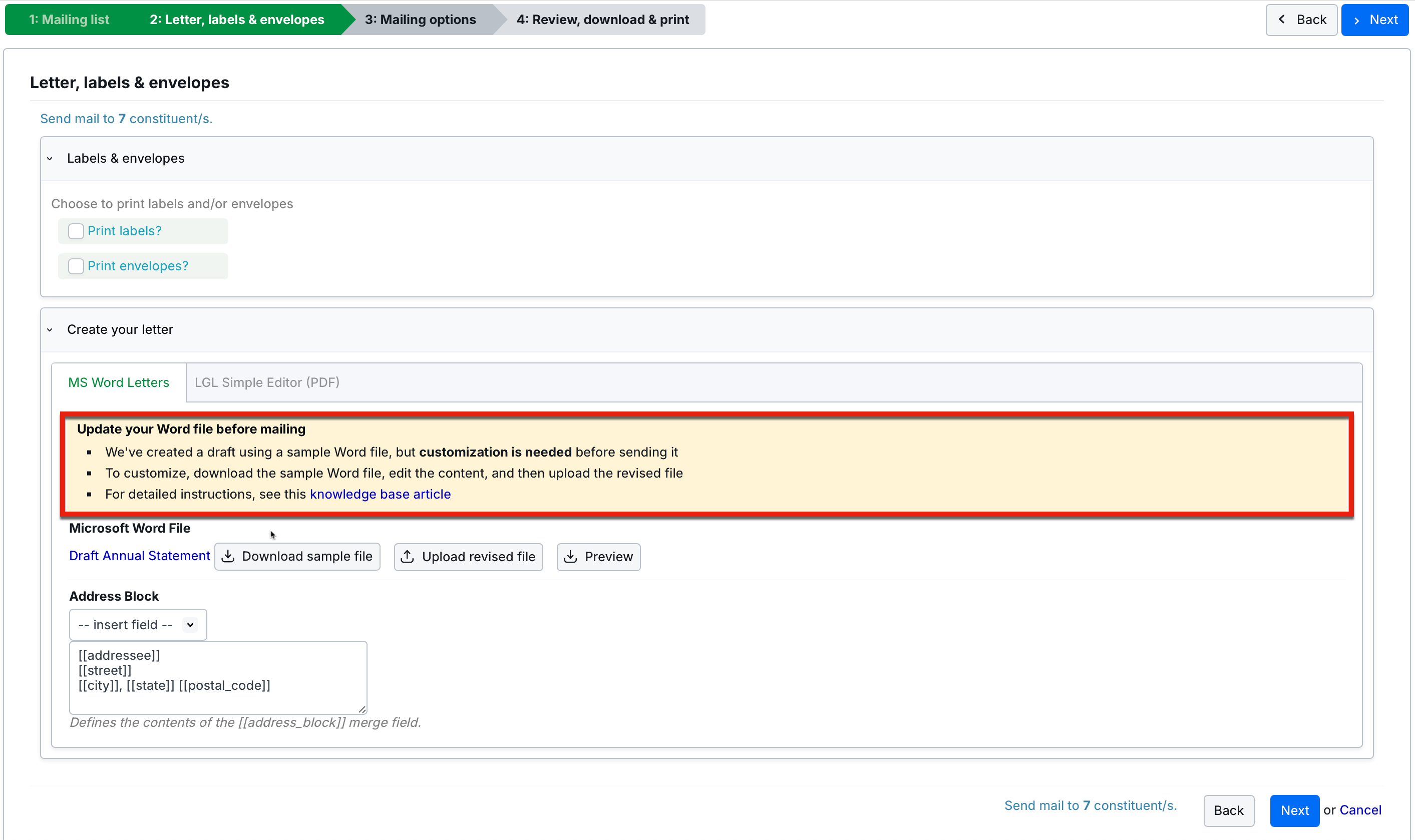Screen dimensions: 1415x840
Task: Enable the Print envelopes checkbox
Action: coord(76,266)
